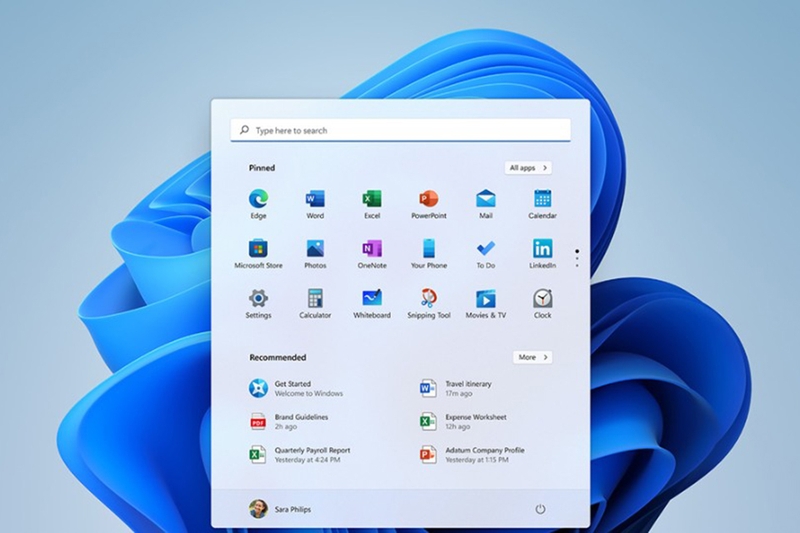Click the power button icon

[540, 509]
